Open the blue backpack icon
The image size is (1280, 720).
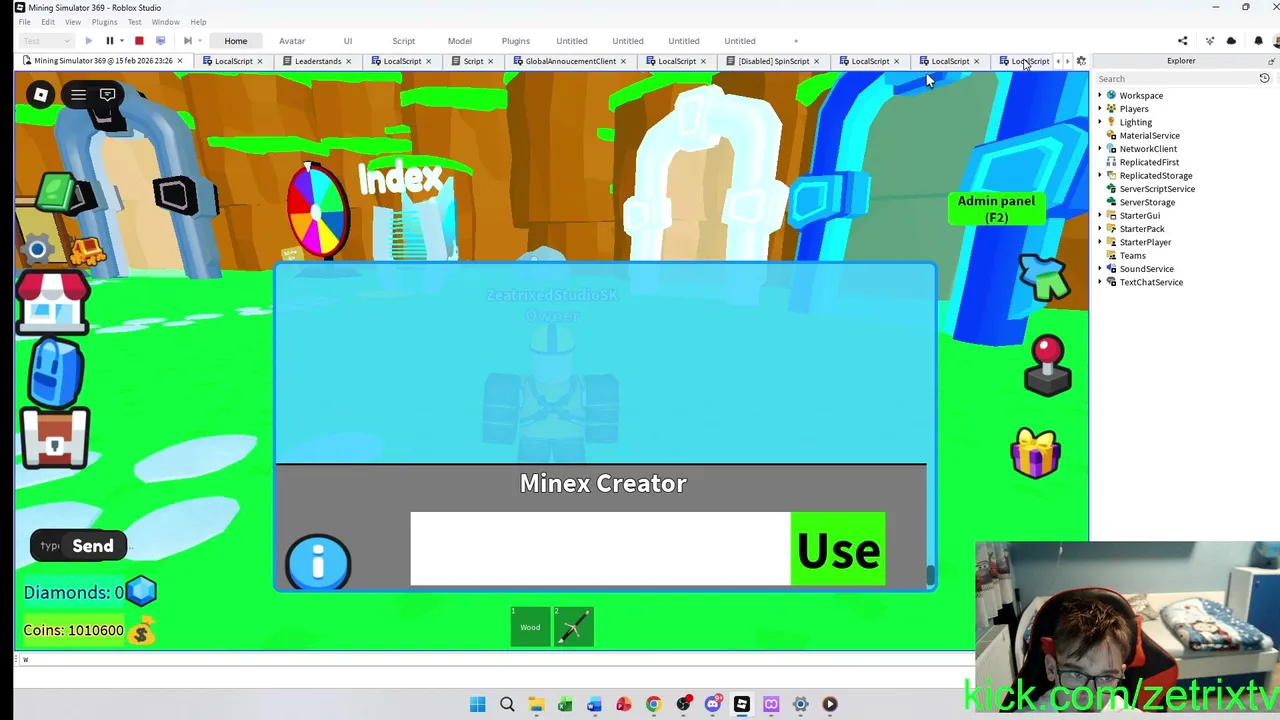pos(55,371)
